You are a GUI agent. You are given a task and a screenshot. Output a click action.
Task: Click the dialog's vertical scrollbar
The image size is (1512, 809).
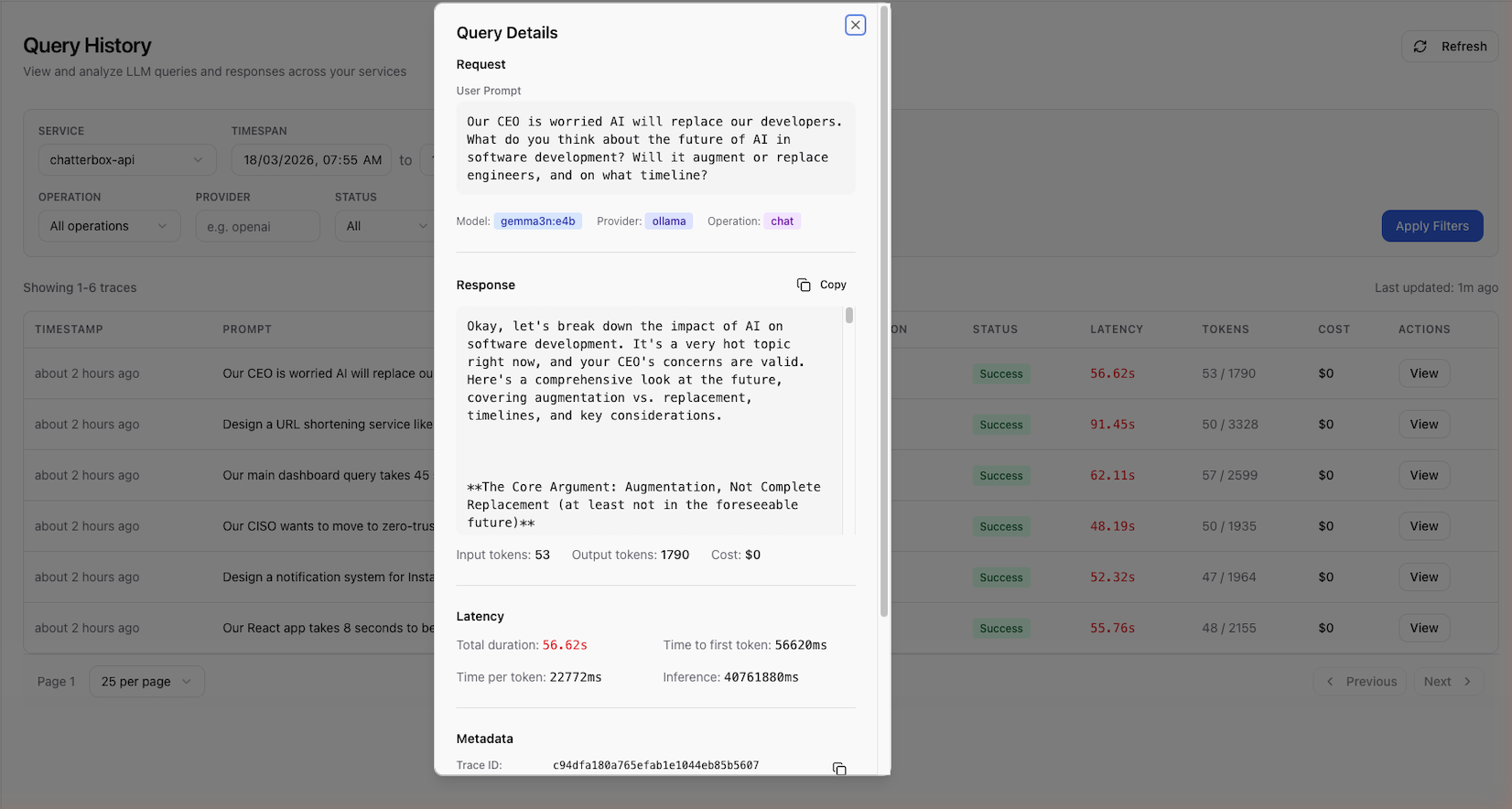883,311
